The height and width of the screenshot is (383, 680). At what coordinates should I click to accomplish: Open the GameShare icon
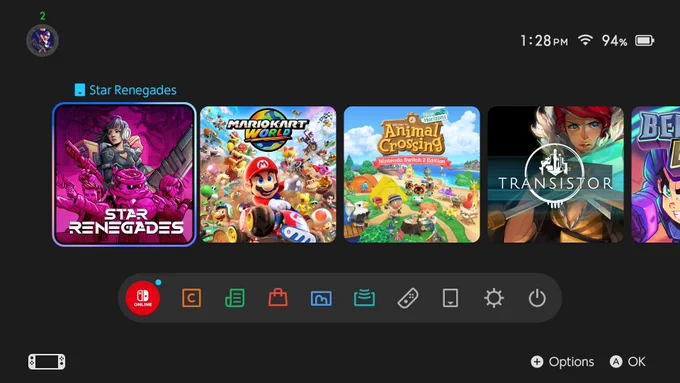[364, 298]
